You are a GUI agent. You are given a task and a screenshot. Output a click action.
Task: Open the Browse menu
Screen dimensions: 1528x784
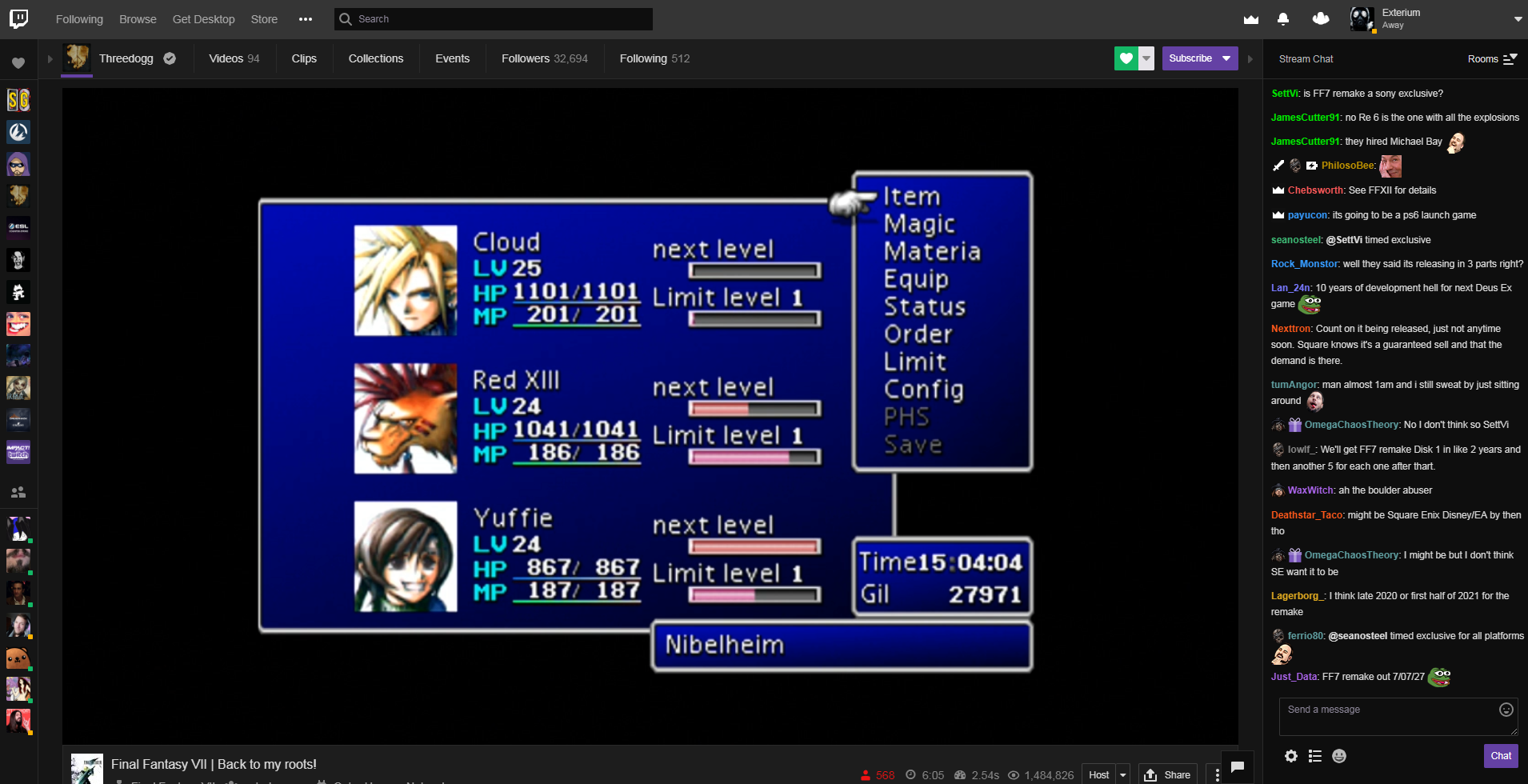(138, 18)
